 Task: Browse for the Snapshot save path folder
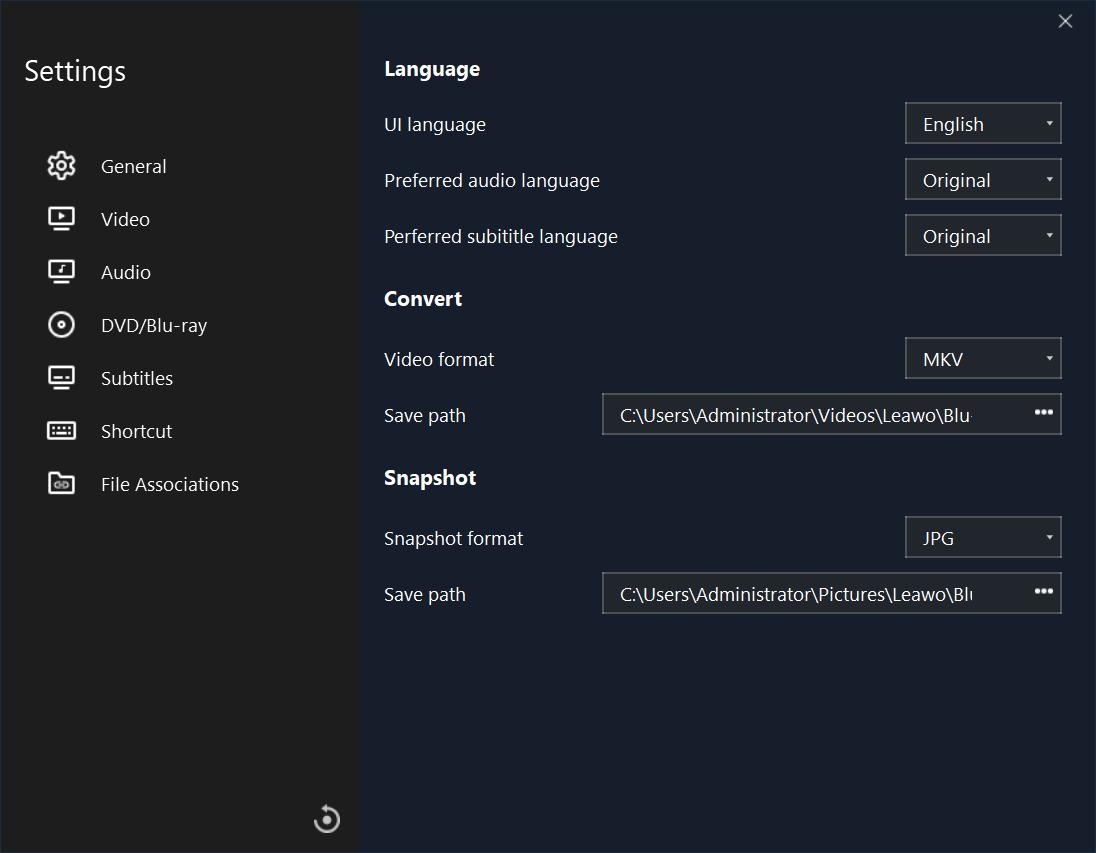(x=1043, y=593)
